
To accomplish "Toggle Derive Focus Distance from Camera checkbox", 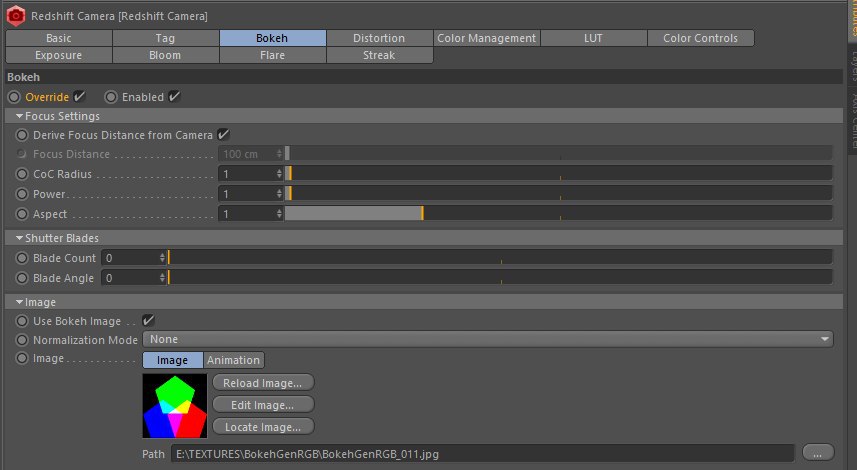I will [223, 134].
